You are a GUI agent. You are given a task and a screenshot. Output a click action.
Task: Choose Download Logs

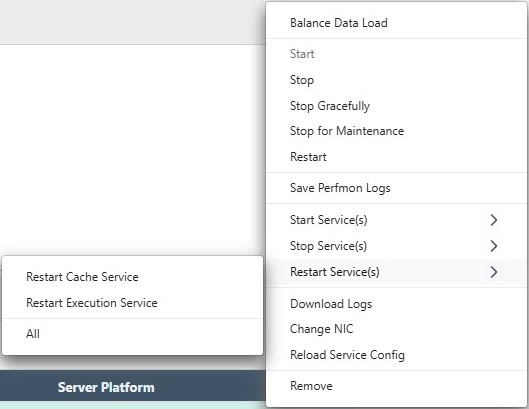[x=397, y=304]
